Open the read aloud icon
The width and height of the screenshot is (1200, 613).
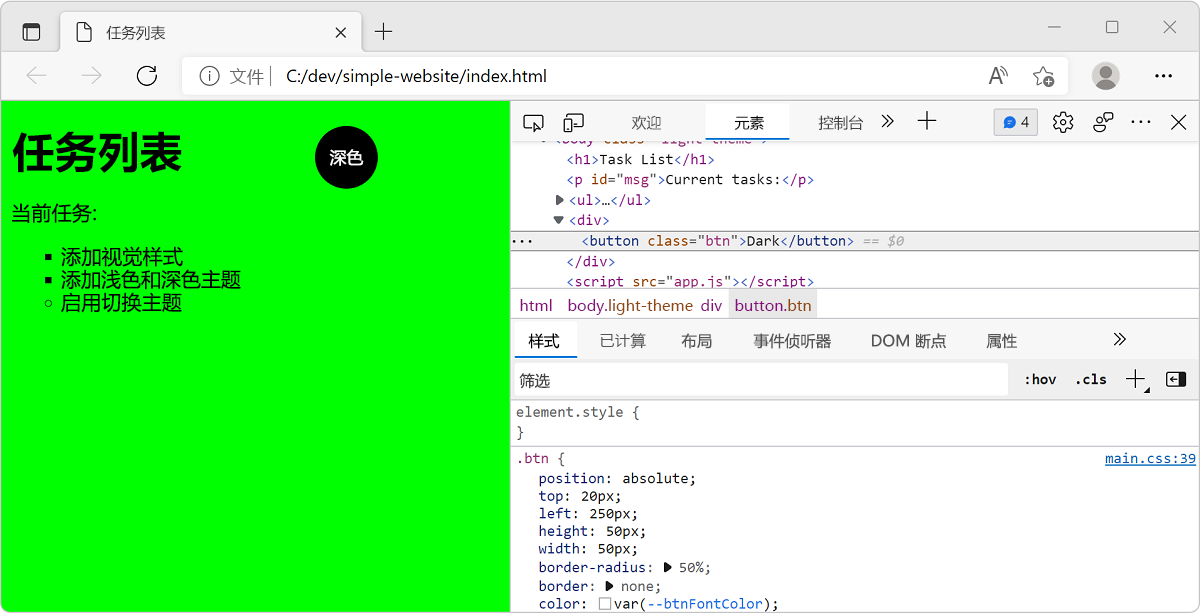pos(998,76)
